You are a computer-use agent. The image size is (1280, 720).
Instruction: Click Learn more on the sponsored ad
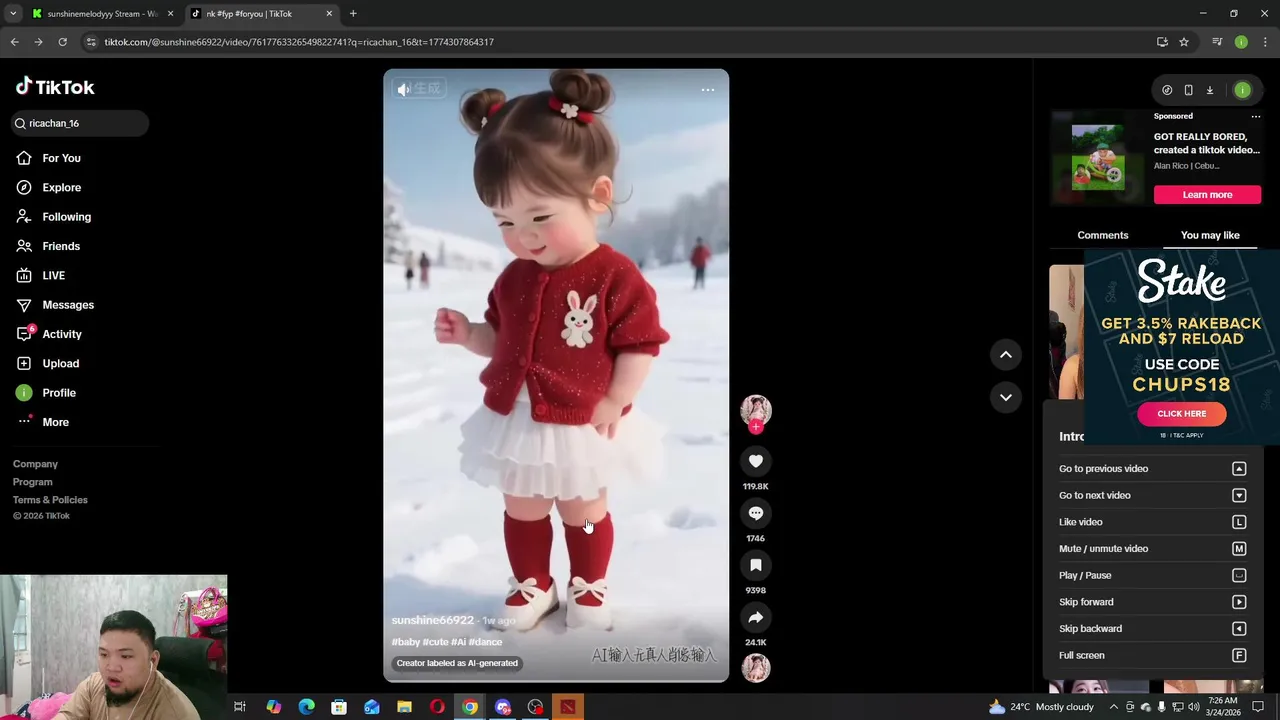click(x=1207, y=195)
